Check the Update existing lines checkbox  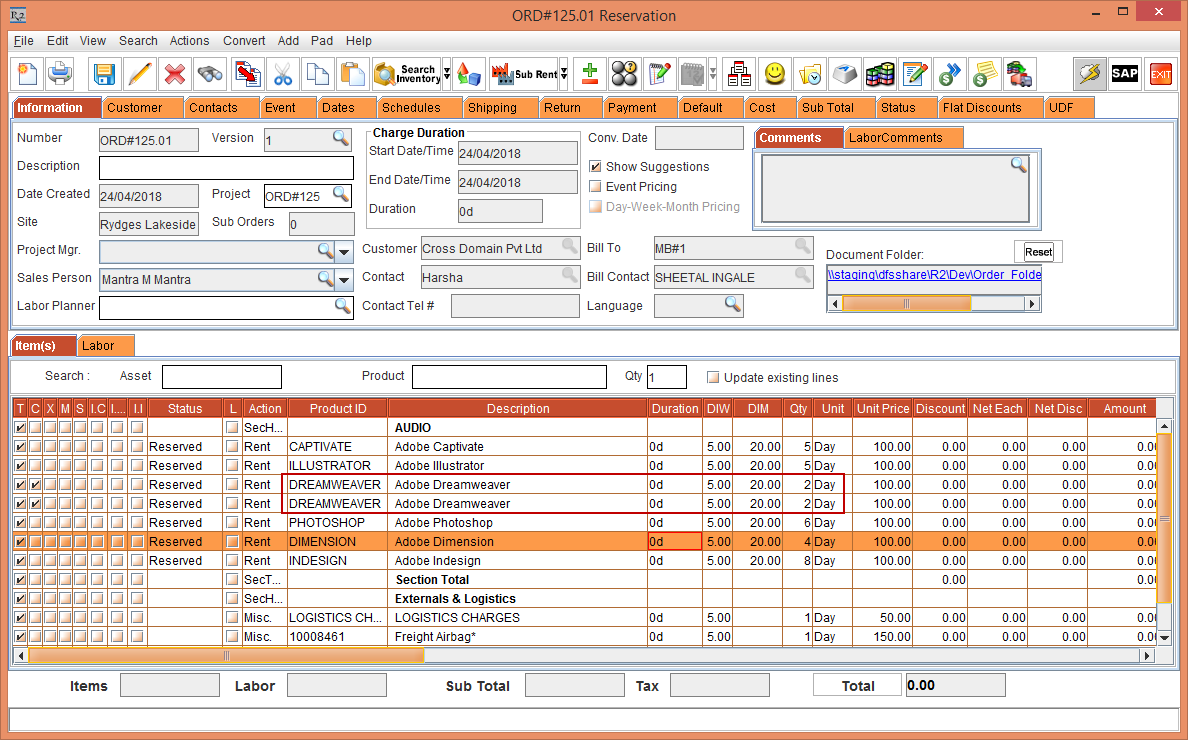[x=713, y=378]
